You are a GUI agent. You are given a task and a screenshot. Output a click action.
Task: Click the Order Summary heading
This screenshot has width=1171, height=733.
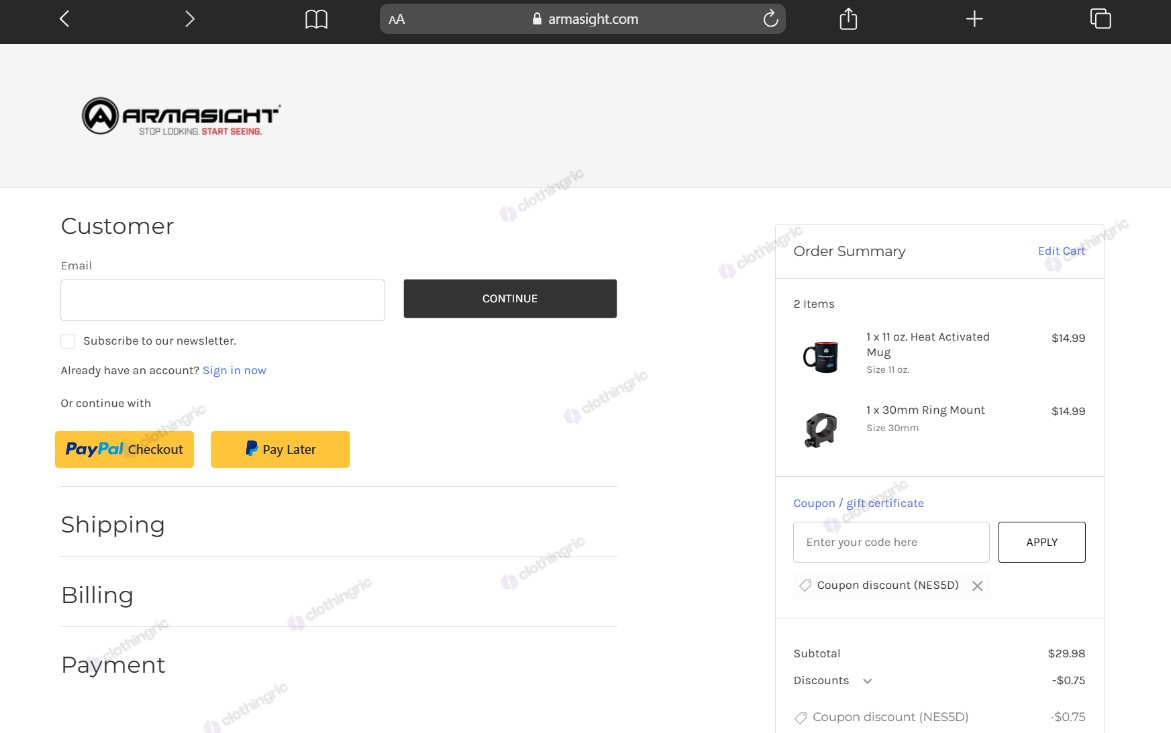849,252
